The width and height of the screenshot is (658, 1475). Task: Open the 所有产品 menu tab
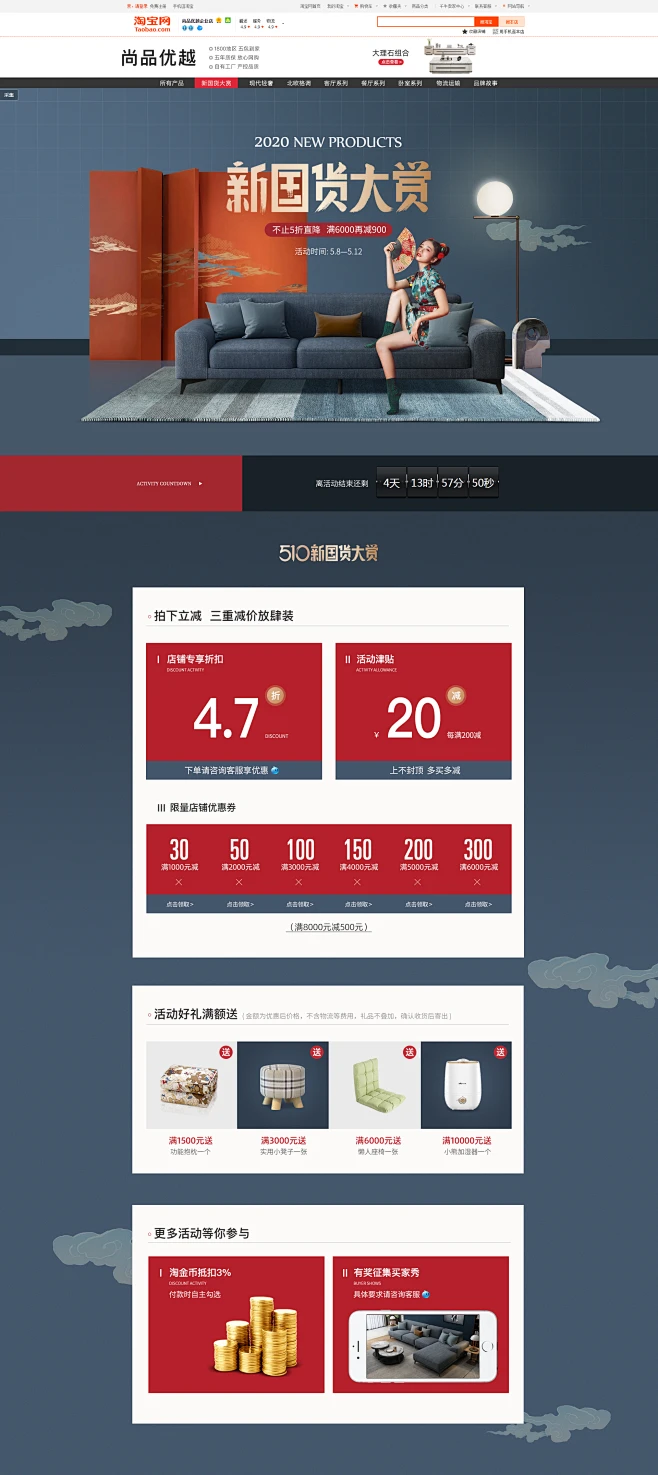click(172, 83)
